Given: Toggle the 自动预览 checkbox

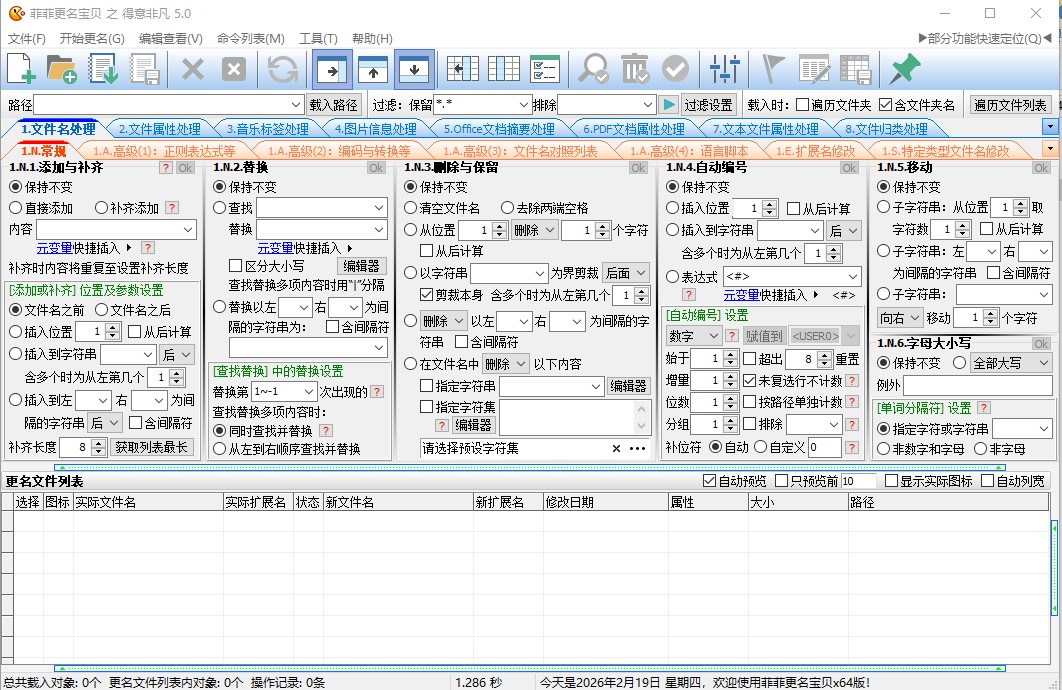Looking at the screenshot, I should [x=710, y=481].
